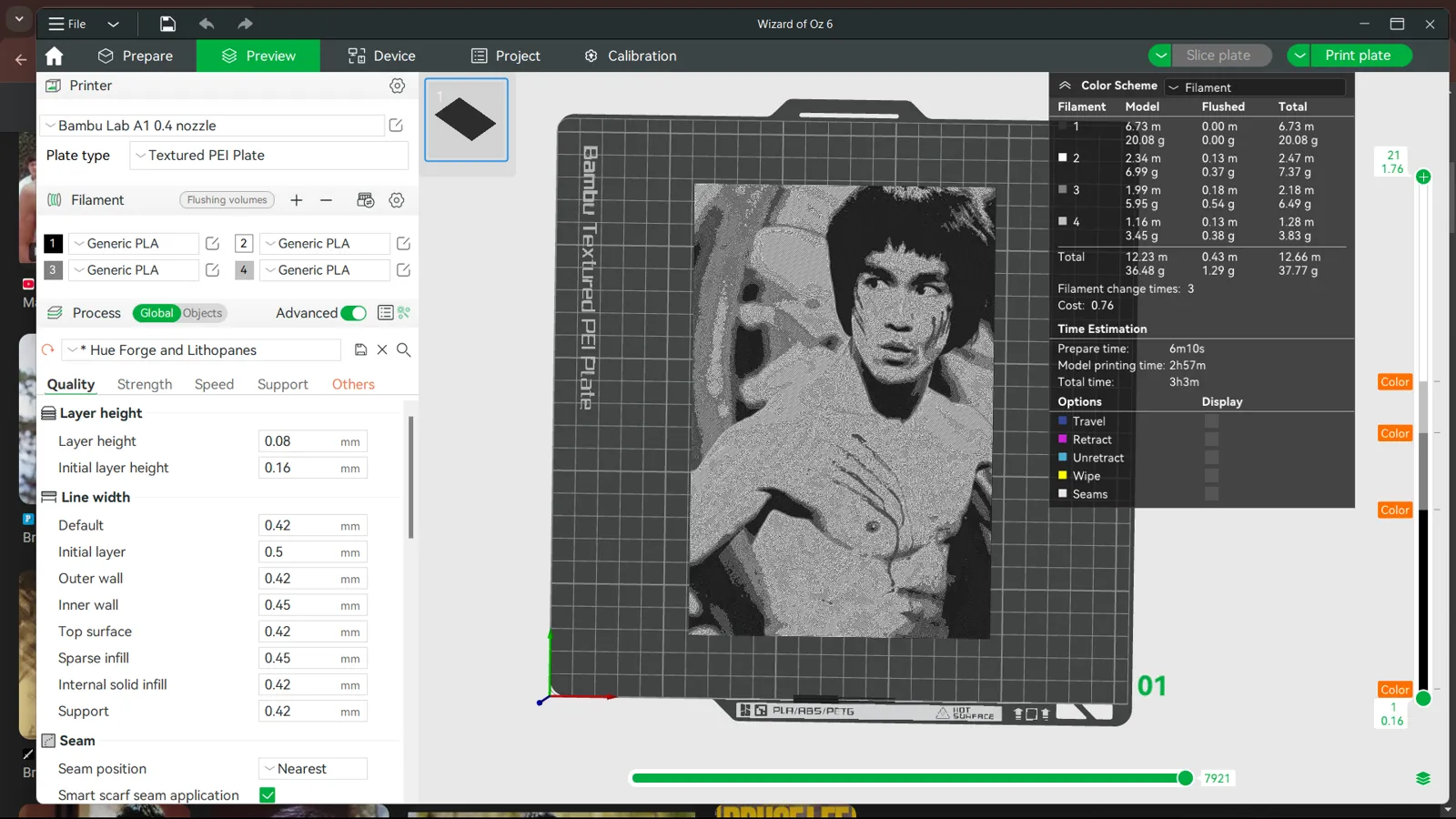1456x819 pixels.
Task: Open the File menu dropdown arrow
Action: [113, 25]
